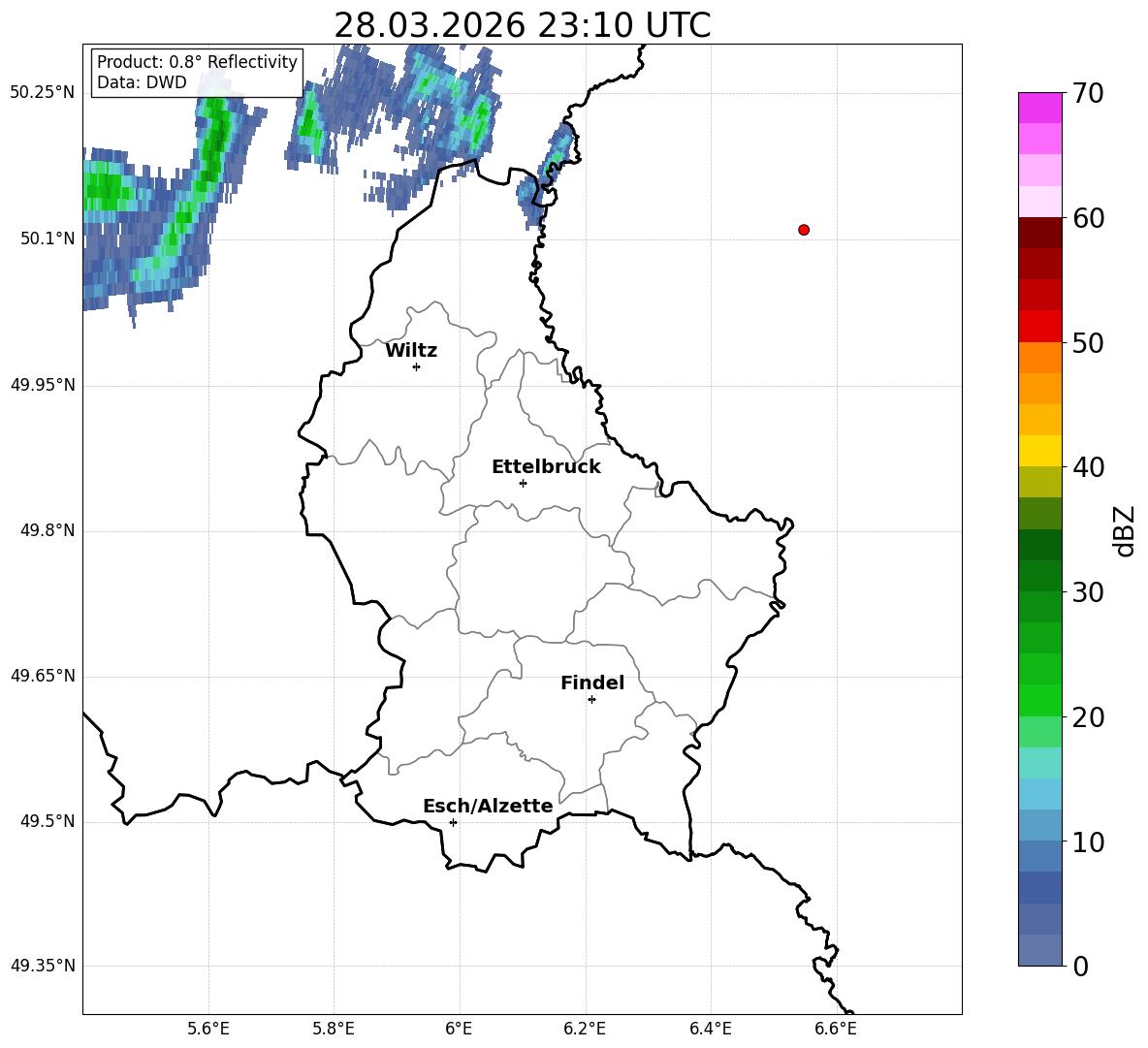Click the Esch/Alzette station label
This screenshot has height=1048, width=1148.
(488, 806)
